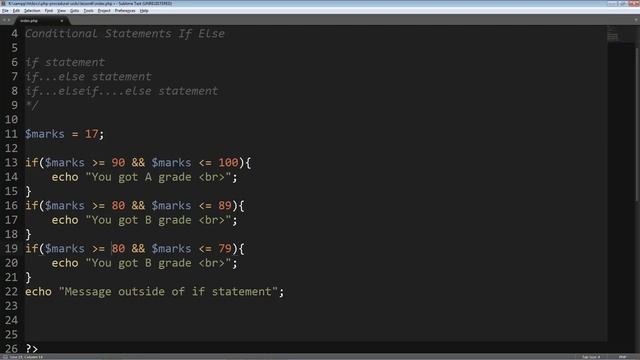Click the Line and Column status text
Viewport: 640px width, 360px height.
pos(26,357)
